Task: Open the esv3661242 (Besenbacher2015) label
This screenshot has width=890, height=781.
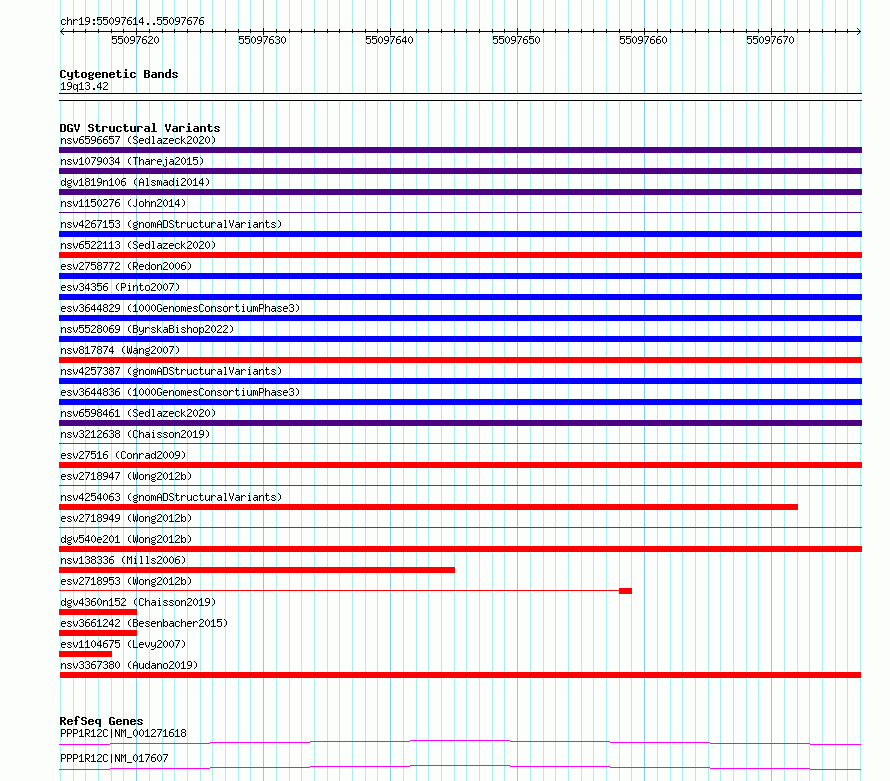Action: click(144, 623)
